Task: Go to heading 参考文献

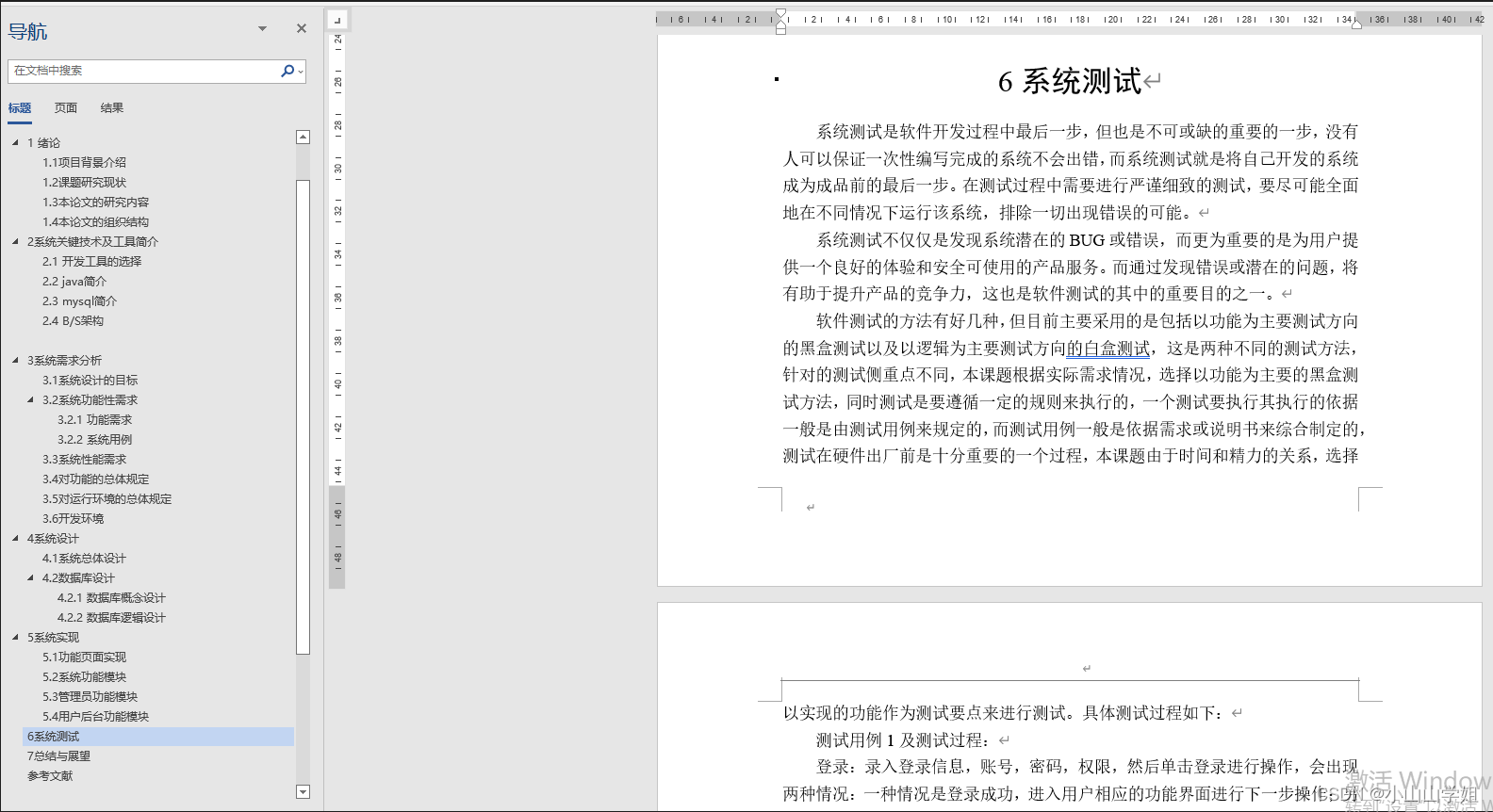Action: pos(50,776)
